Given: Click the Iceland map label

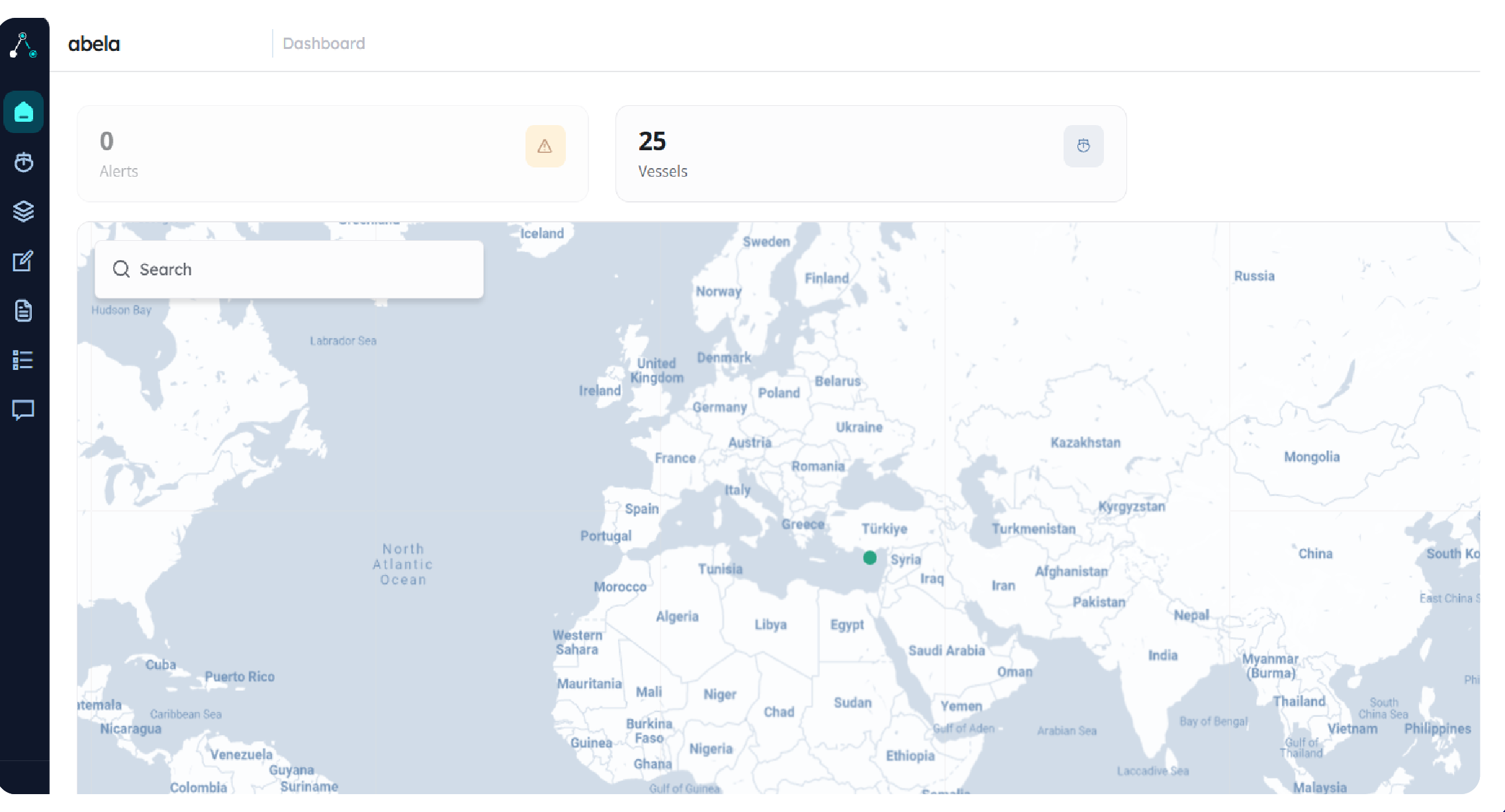Looking at the screenshot, I should (542, 234).
